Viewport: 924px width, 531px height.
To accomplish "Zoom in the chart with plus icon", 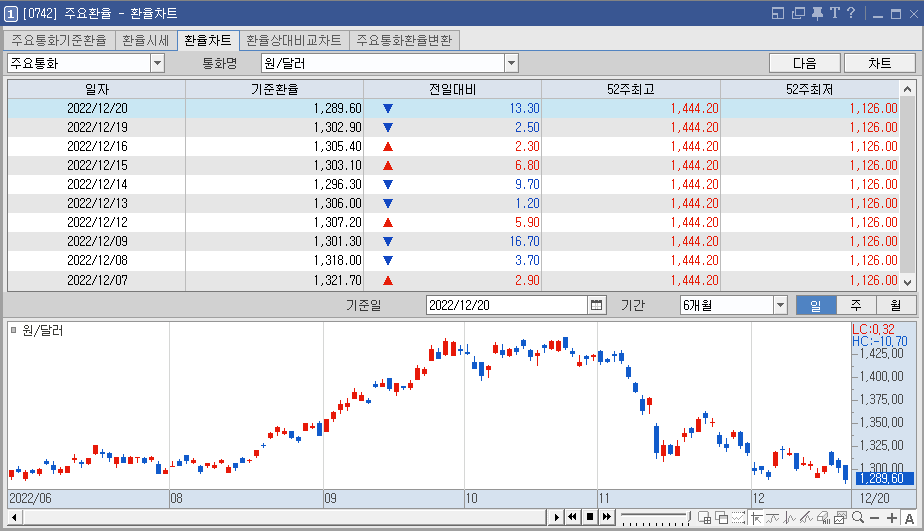I will (892, 518).
